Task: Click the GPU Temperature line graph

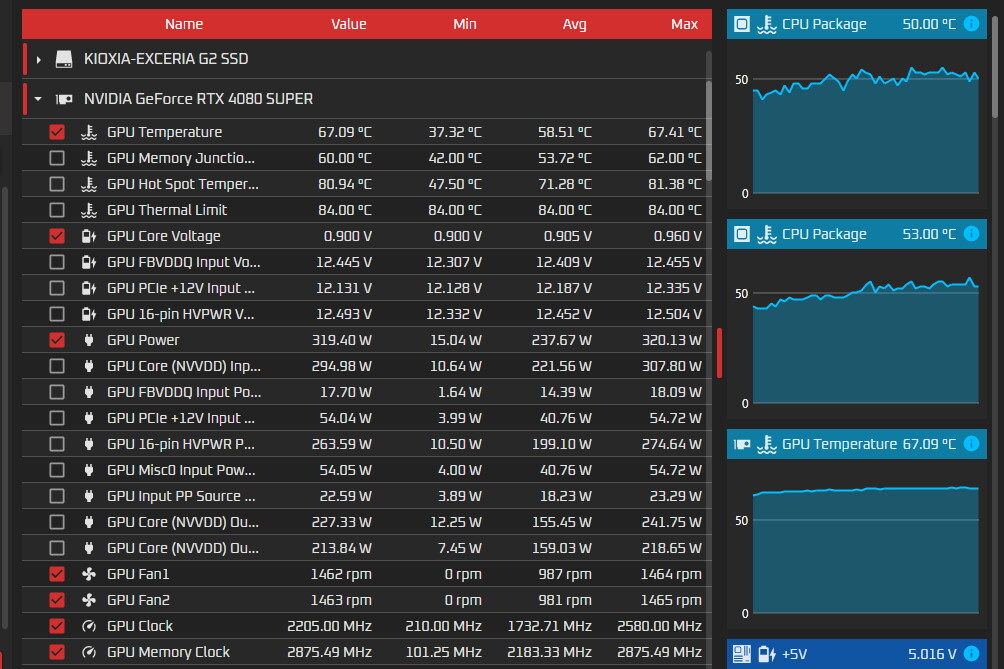Action: pos(866,549)
